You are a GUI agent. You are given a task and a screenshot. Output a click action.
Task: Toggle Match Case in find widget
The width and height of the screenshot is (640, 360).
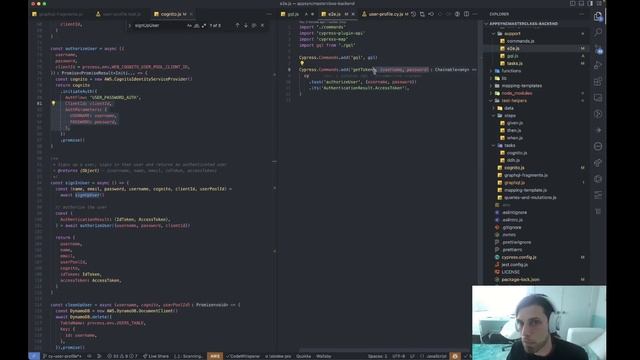(x=189, y=26)
